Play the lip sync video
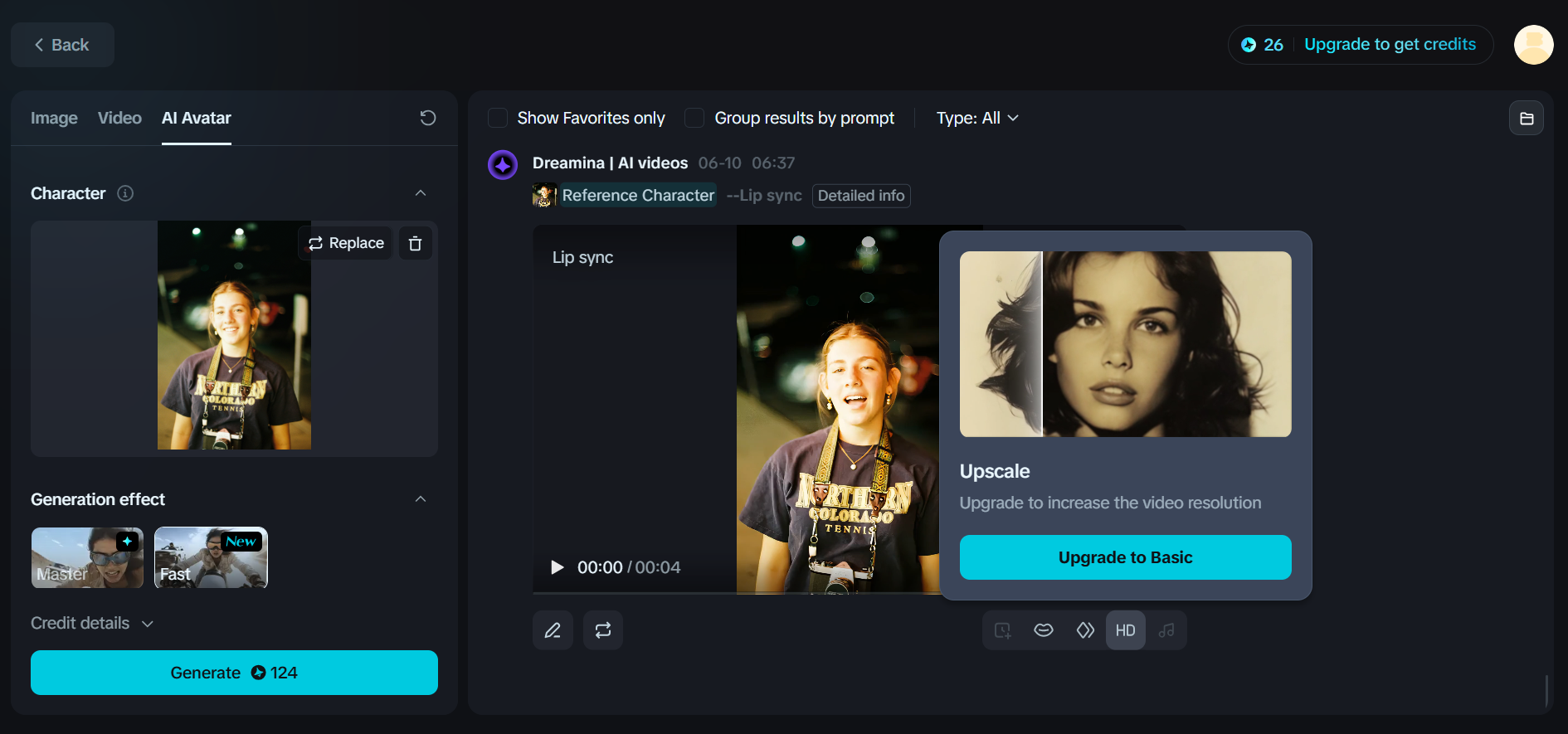This screenshot has height=734, width=1568. [x=558, y=567]
